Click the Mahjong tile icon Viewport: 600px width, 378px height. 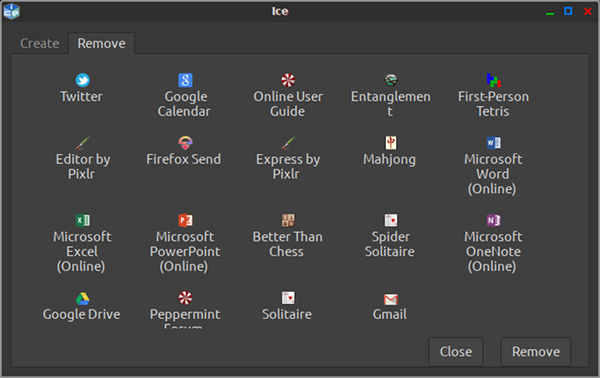390,143
